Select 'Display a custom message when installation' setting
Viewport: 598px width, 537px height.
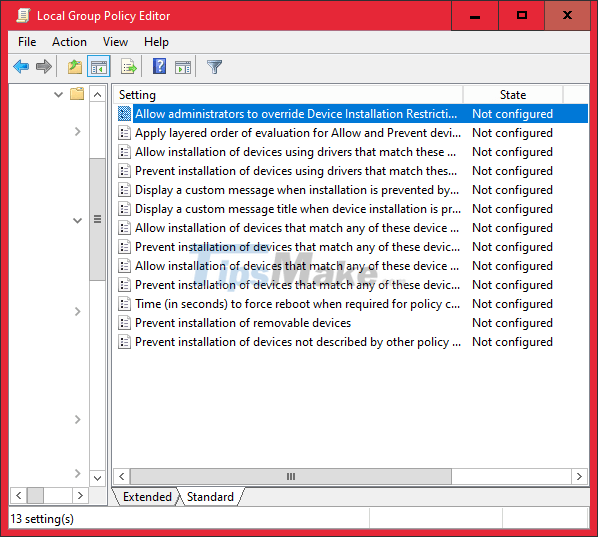297,190
